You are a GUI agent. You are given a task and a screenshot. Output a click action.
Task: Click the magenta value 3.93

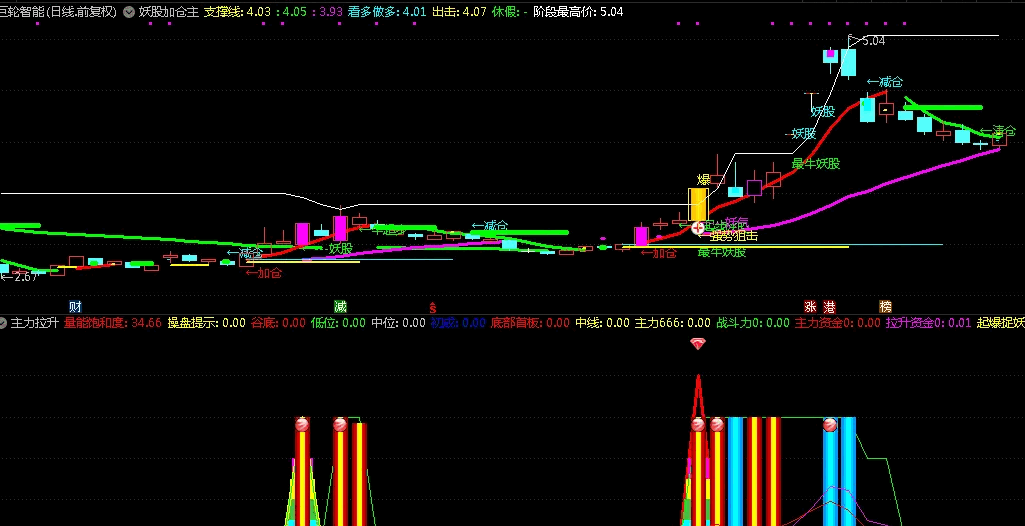tap(332, 12)
